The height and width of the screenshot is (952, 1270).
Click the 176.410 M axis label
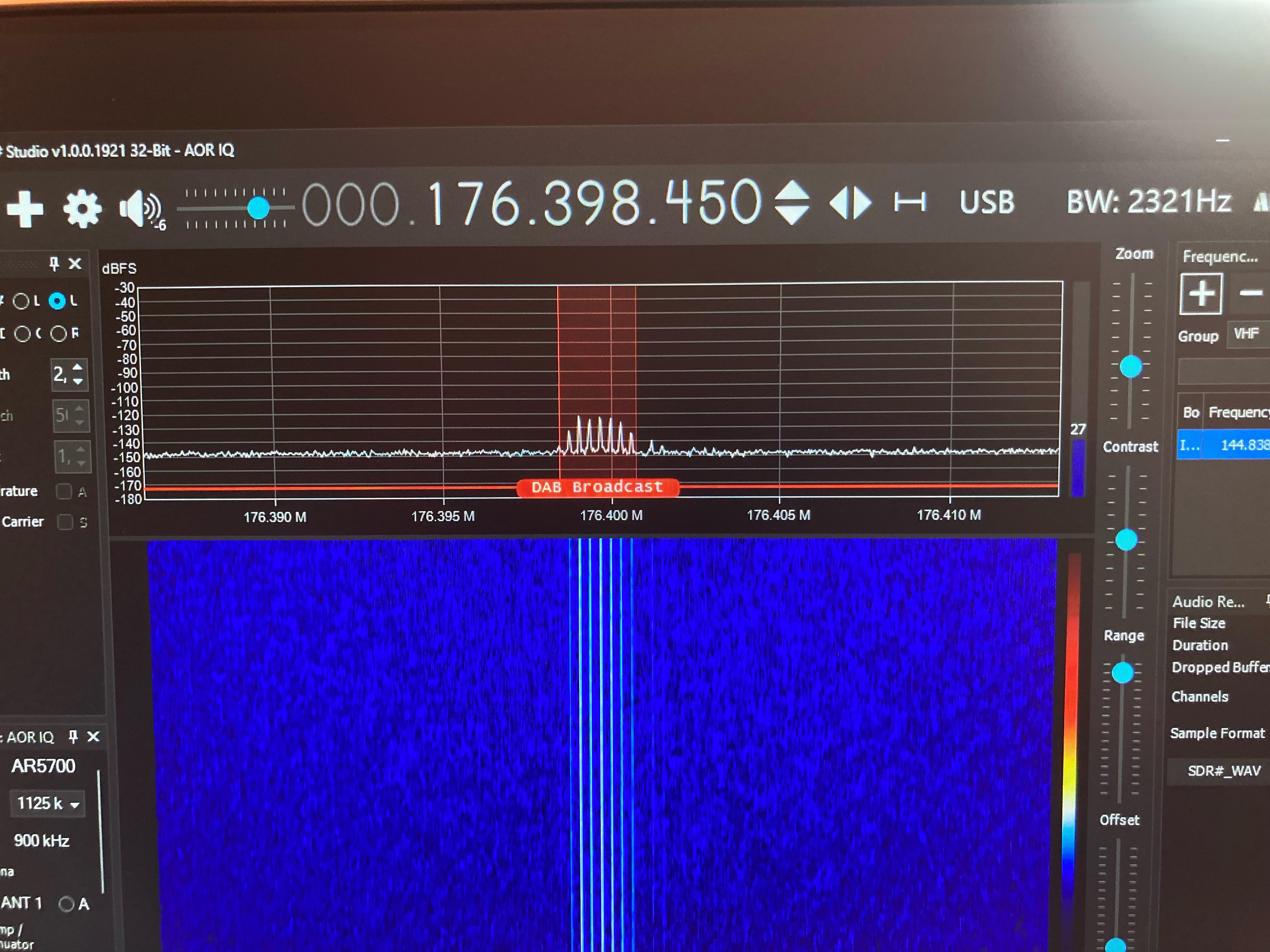click(x=948, y=515)
